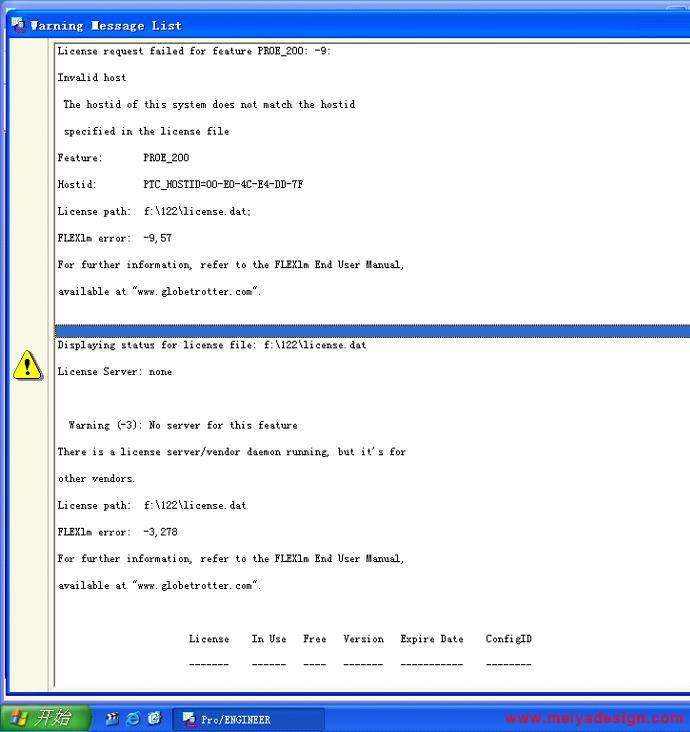Click the 'www.globetrotter.com' line below error -3,278
The width and height of the screenshot is (690, 732).
160,585
